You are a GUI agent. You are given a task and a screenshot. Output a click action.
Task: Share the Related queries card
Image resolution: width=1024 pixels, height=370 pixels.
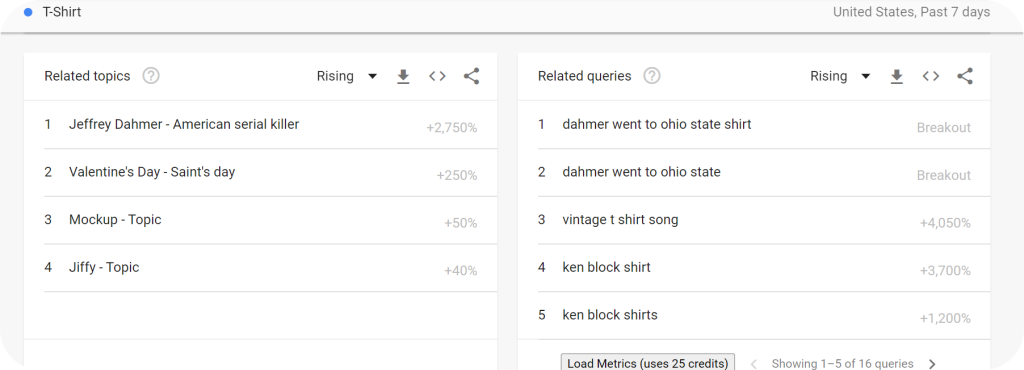pos(965,76)
